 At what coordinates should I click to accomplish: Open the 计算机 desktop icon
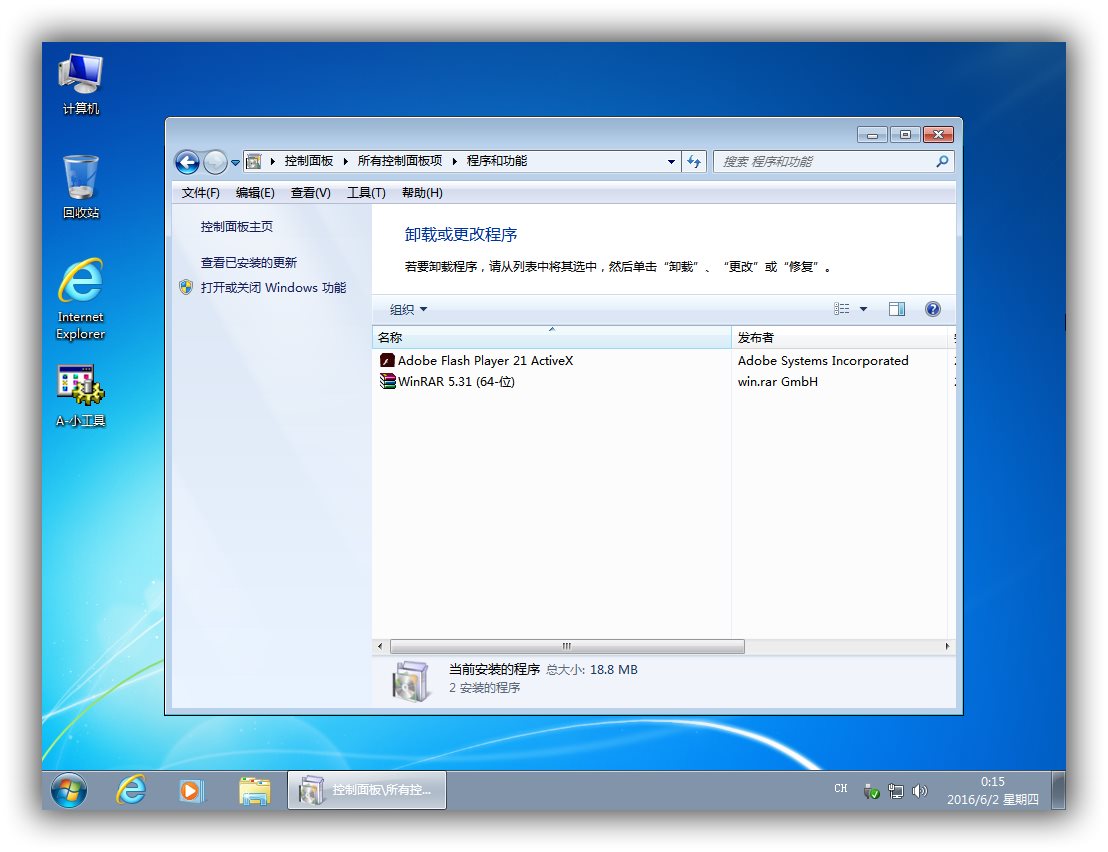[81, 84]
